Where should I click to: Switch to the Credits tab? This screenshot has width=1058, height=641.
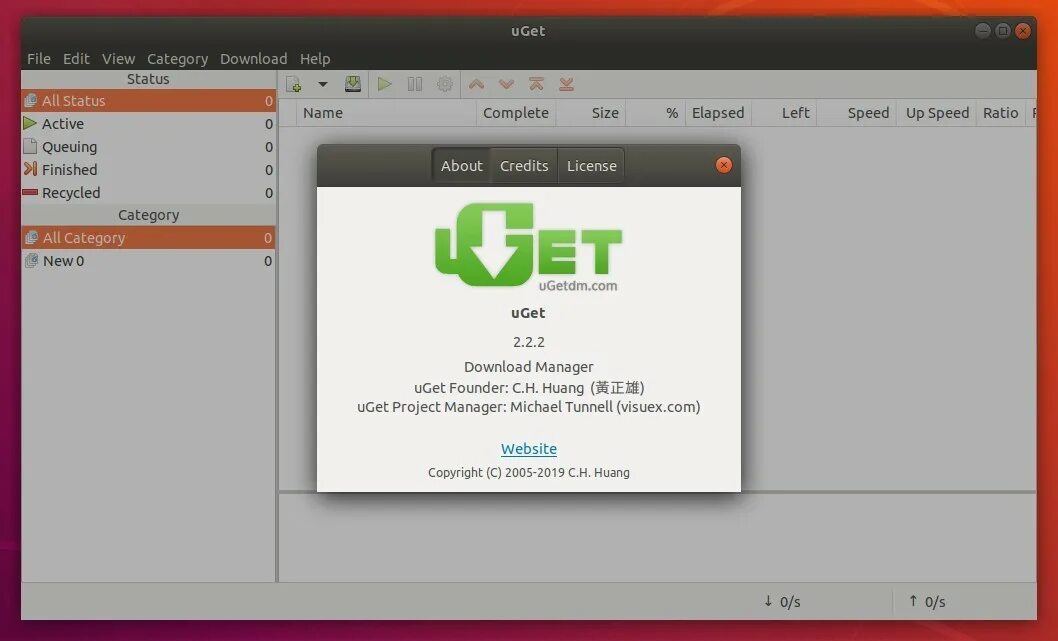coord(524,165)
